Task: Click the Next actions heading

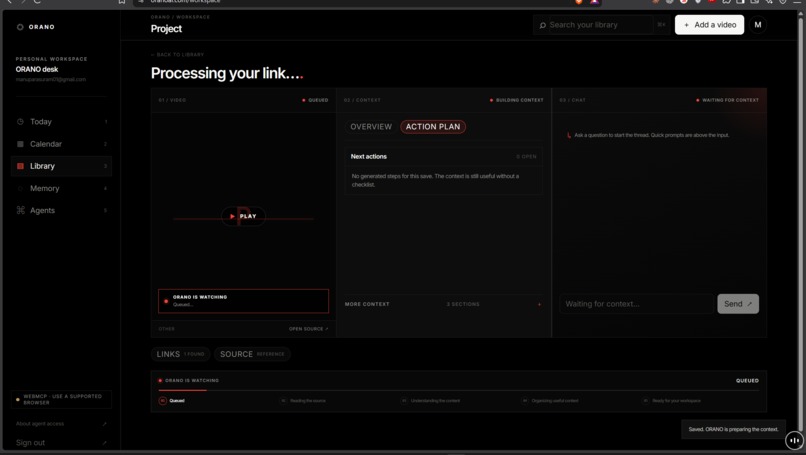Action: tap(369, 156)
